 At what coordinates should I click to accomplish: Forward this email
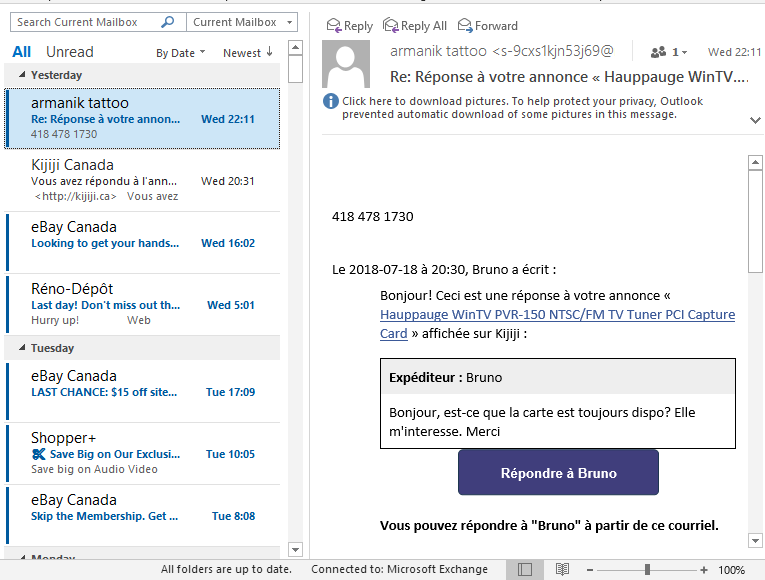point(487,26)
